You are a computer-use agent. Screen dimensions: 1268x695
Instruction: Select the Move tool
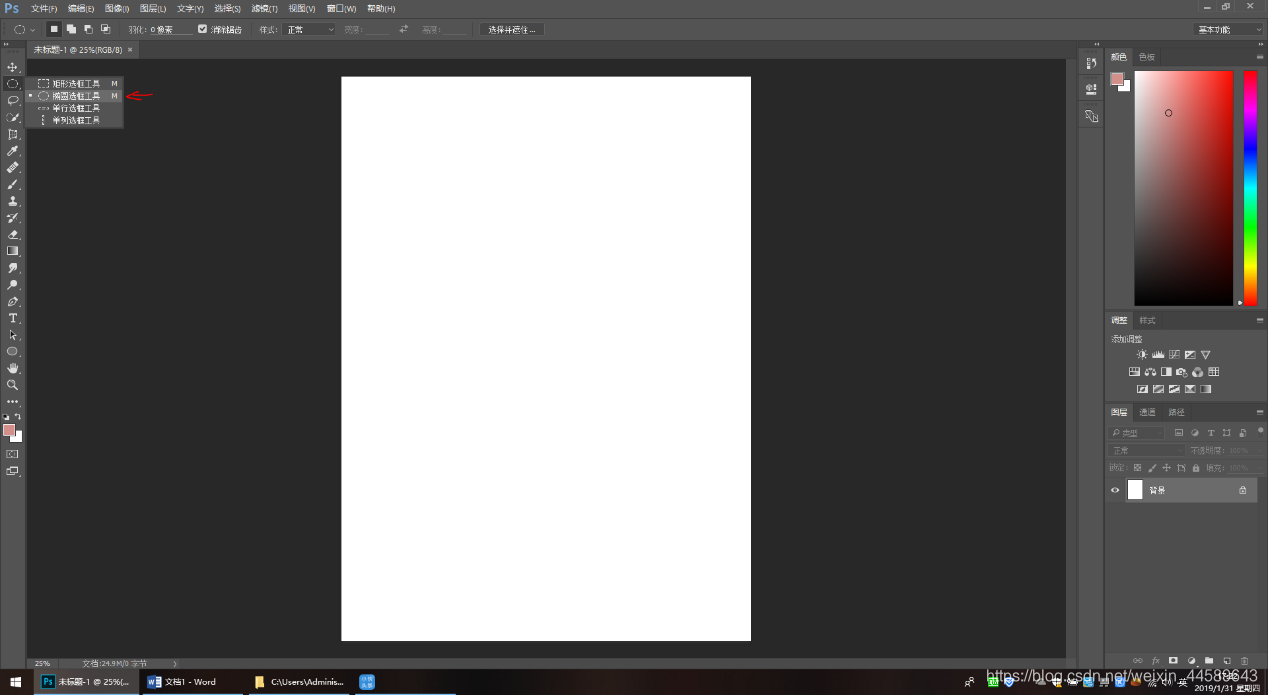(x=13, y=67)
